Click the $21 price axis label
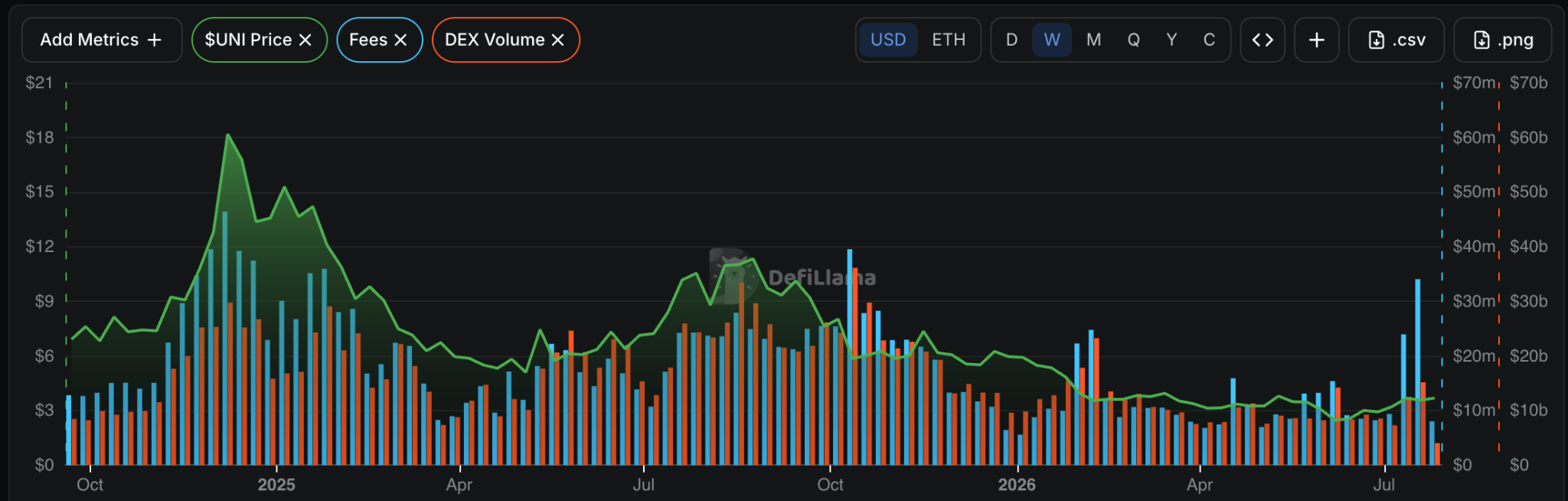Screen dimensions: 1568x501 click(40, 83)
